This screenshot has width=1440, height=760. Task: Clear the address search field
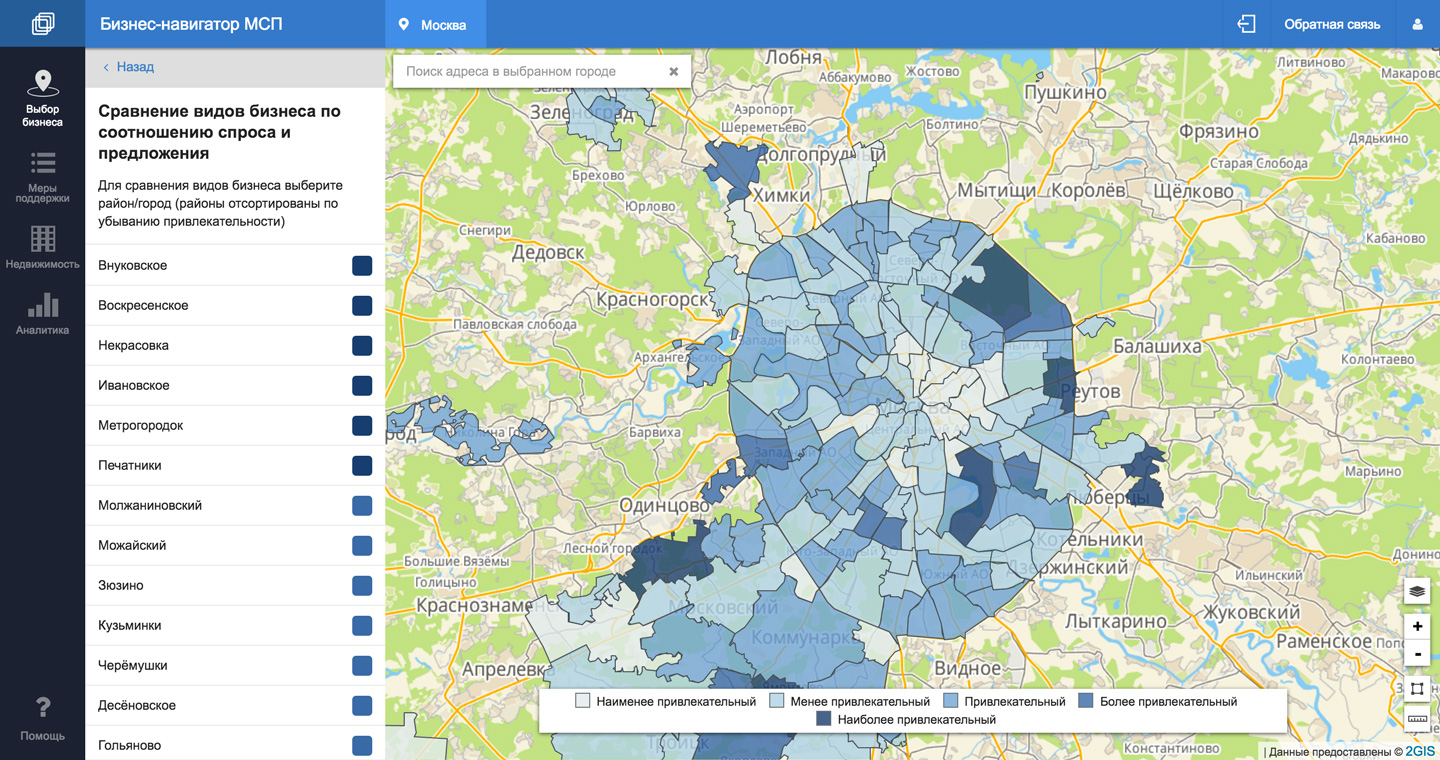[x=673, y=71]
